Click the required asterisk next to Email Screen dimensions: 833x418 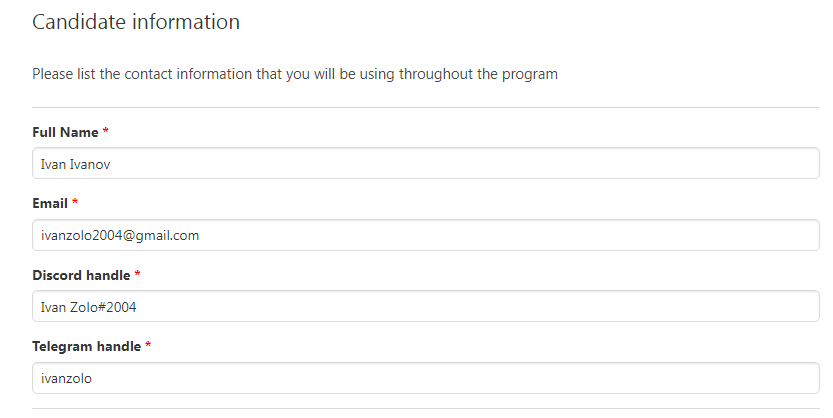(x=75, y=203)
